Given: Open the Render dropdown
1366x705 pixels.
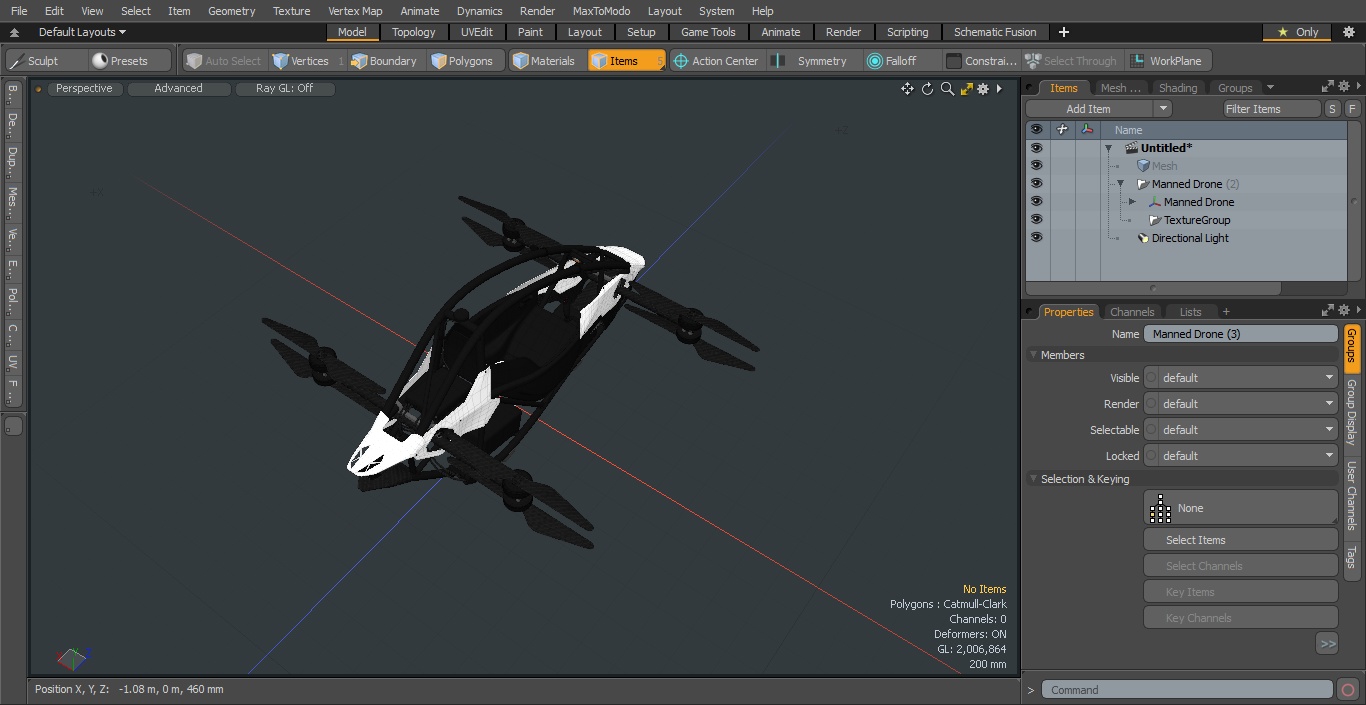Looking at the screenshot, I should (1240, 404).
